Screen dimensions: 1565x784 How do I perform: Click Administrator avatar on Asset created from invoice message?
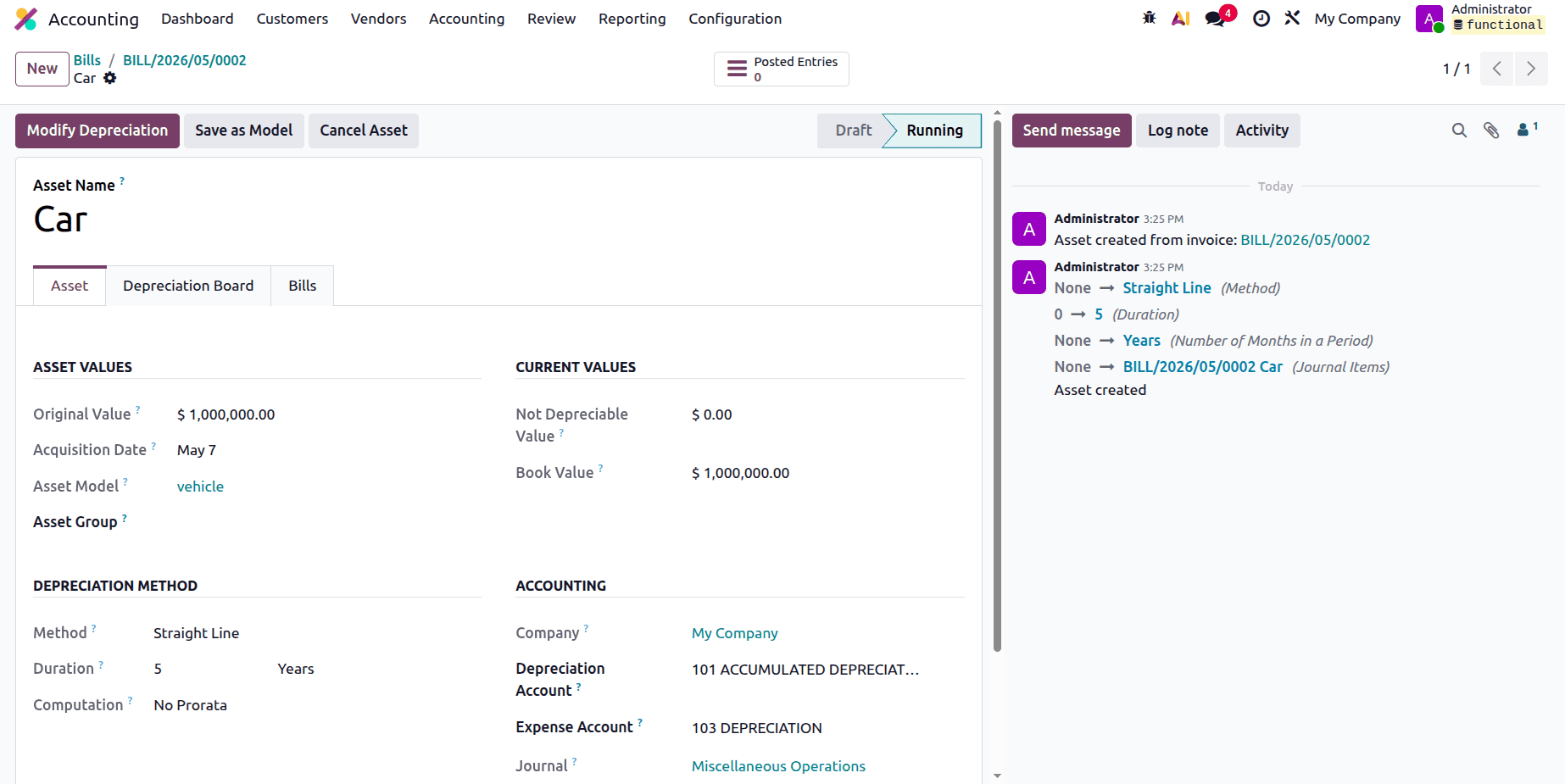[x=1029, y=229]
